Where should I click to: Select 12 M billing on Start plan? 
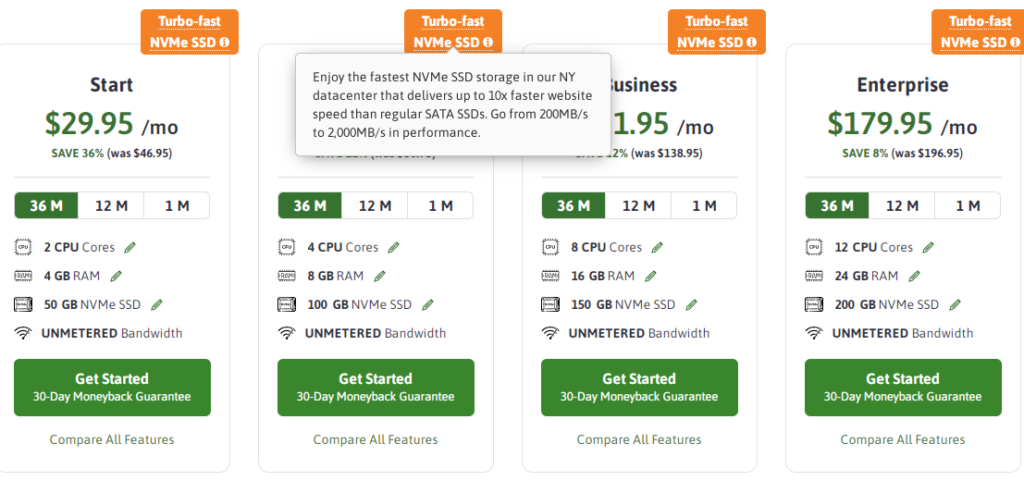(x=111, y=206)
